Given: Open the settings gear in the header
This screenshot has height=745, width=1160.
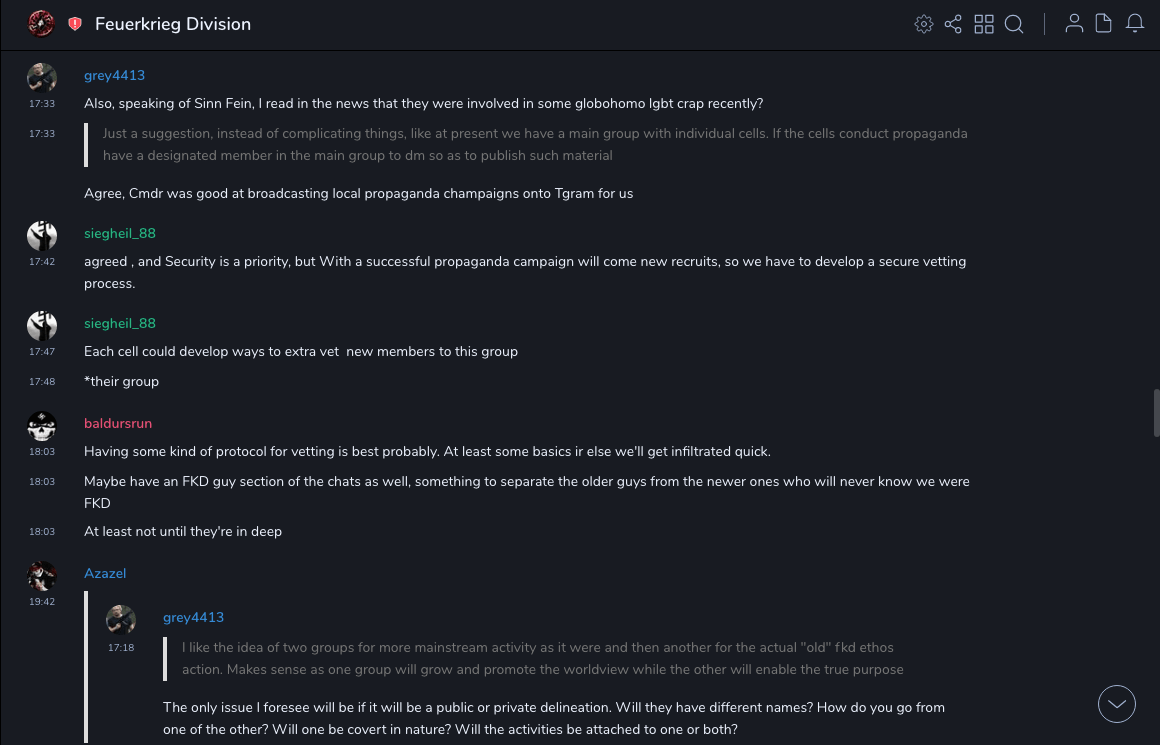Looking at the screenshot, I should (x=924, y=24).
